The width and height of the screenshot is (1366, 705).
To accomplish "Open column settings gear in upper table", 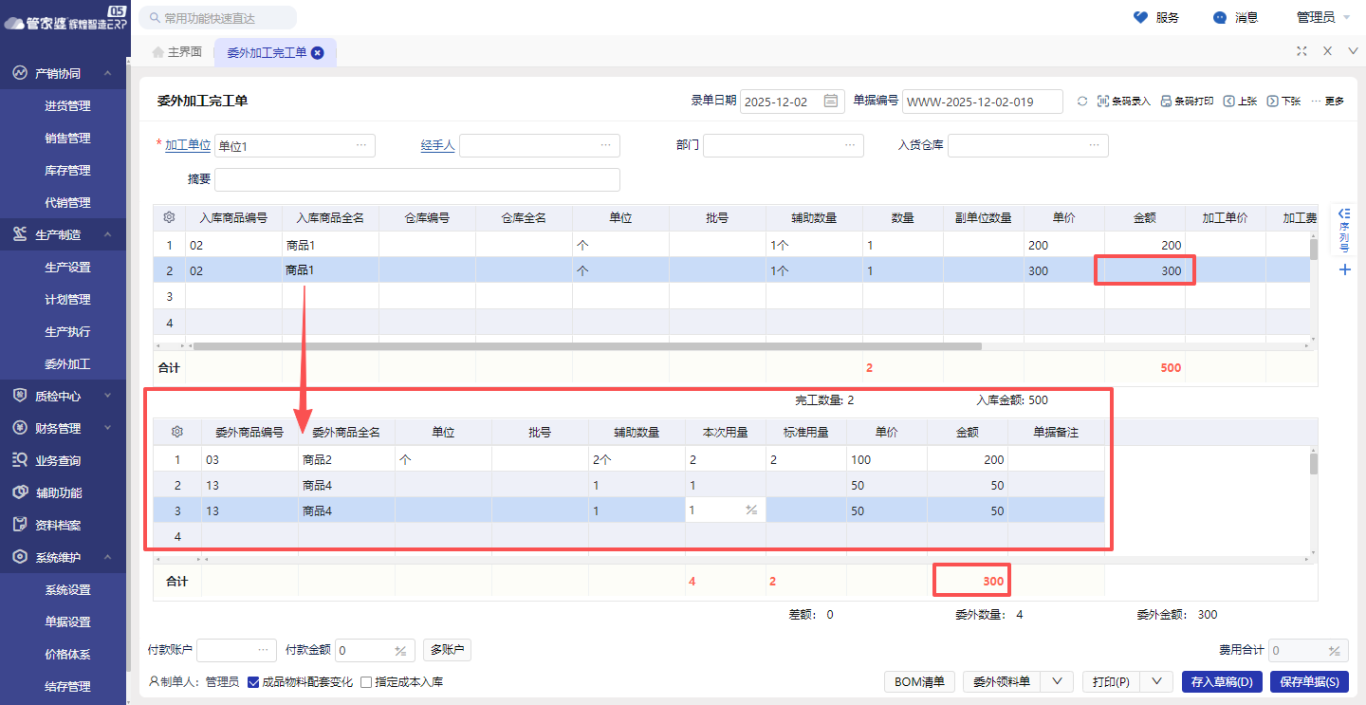I will tap(169, 217).
